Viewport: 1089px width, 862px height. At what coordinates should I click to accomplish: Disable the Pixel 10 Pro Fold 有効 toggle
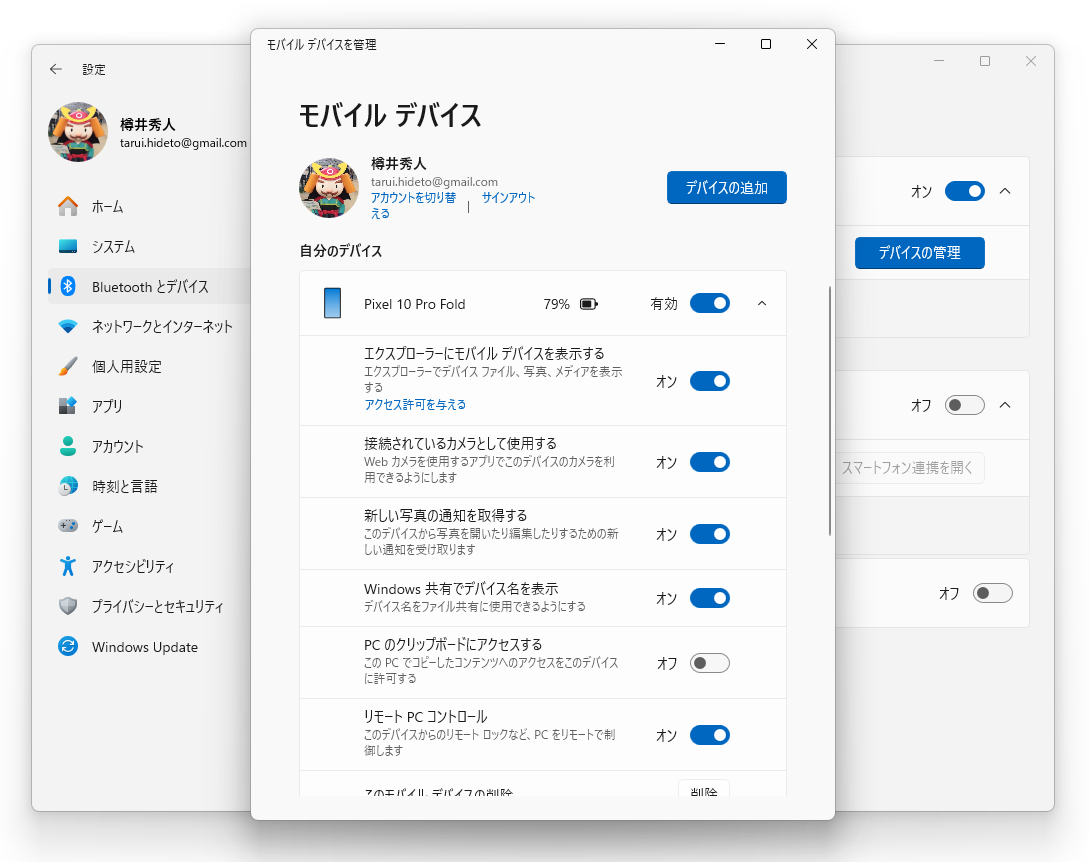tap(710, 304)
